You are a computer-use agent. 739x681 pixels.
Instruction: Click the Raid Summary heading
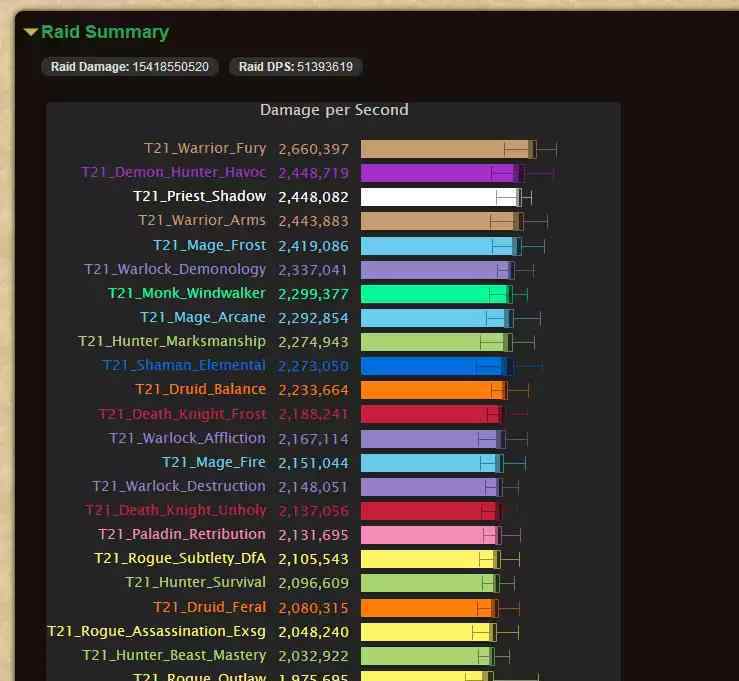(x=105, y=32)
